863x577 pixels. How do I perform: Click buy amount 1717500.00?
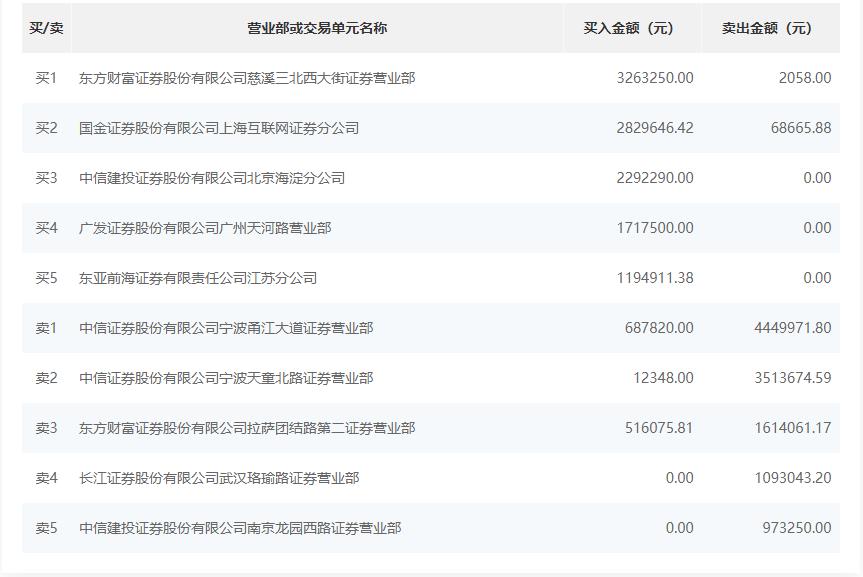(x=655, y=228)
